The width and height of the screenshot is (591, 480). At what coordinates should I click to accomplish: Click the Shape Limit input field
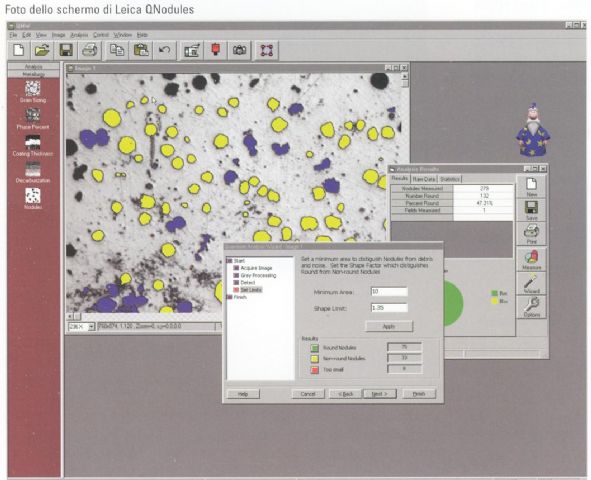[389, 308]
